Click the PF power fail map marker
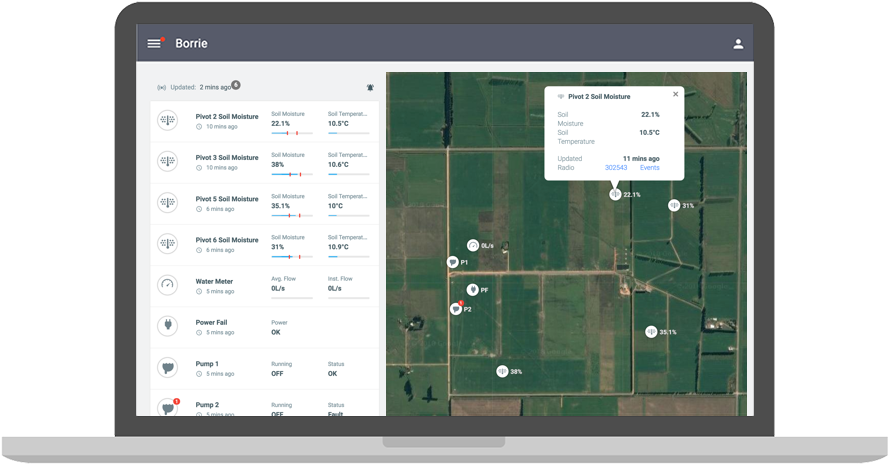This screenshot has height=464, width=888. click(x=472, y=290)
